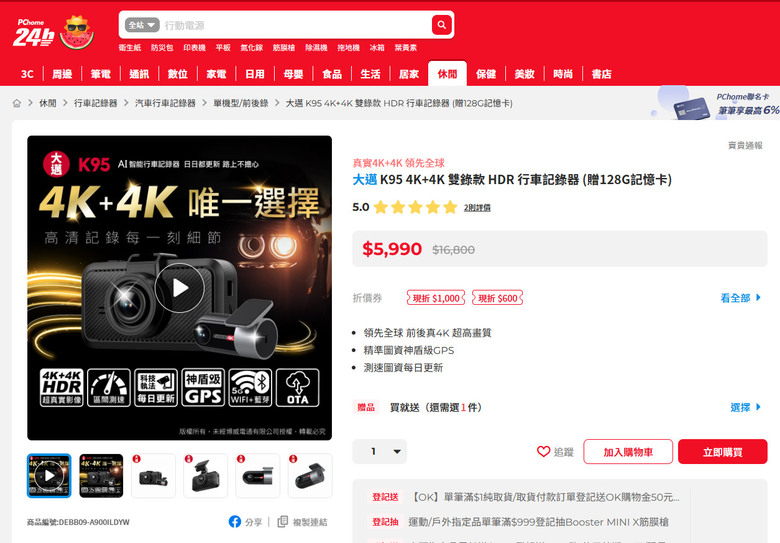The image size is (780, 543).
Task: Open the PChome聯名卡 credit card banner
Action: click(716, 103)
